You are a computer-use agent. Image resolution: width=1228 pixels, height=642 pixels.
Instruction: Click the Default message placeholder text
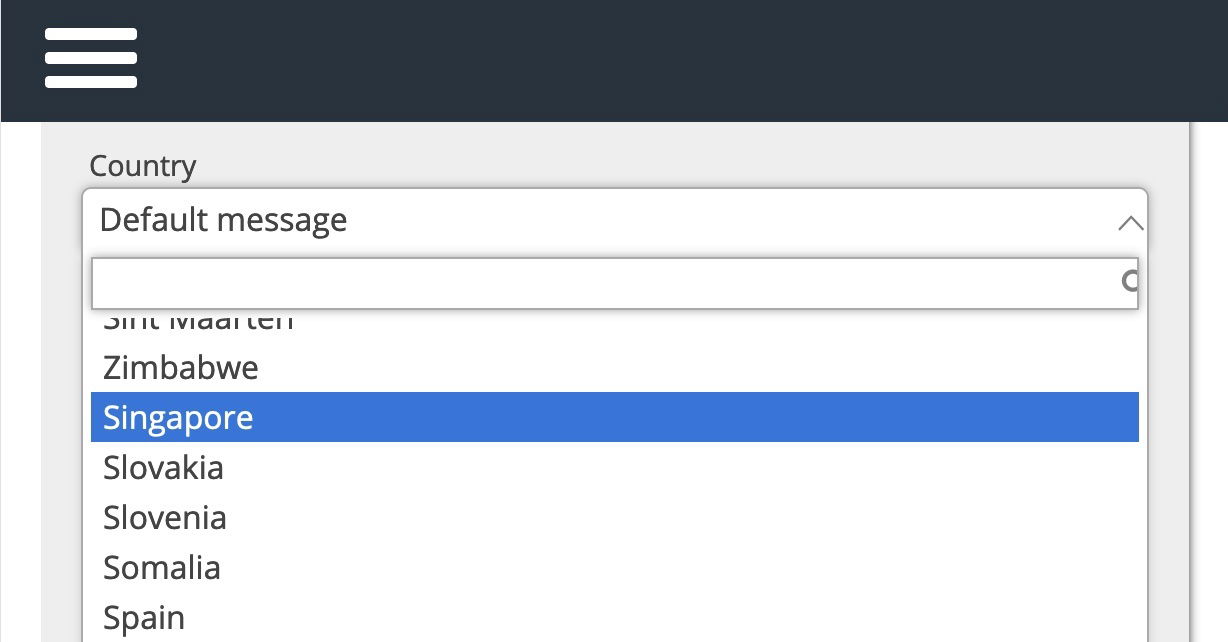pyautogui.click(x=224, y=220)
